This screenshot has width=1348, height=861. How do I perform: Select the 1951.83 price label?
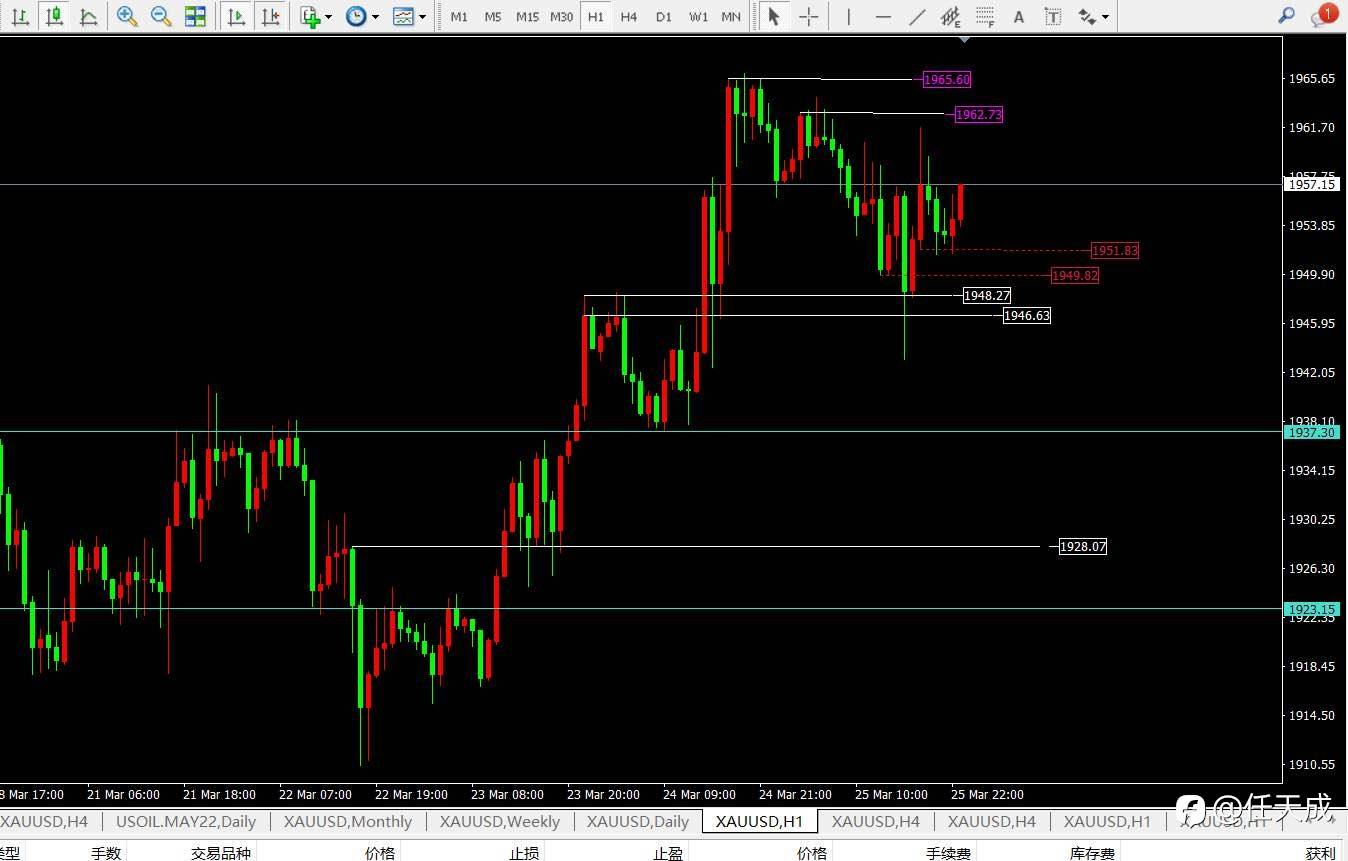1114,251
